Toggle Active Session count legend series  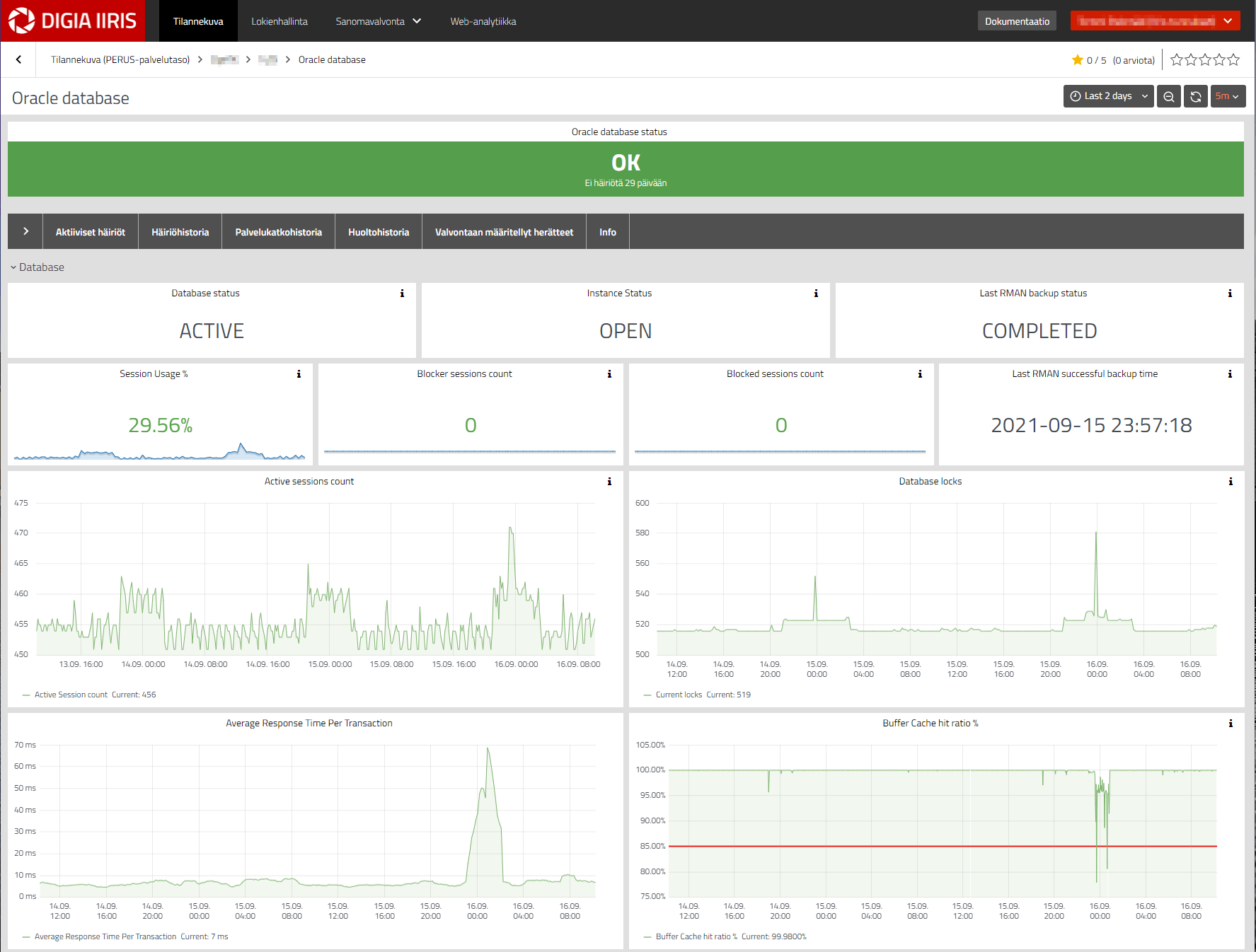point(71,695)
